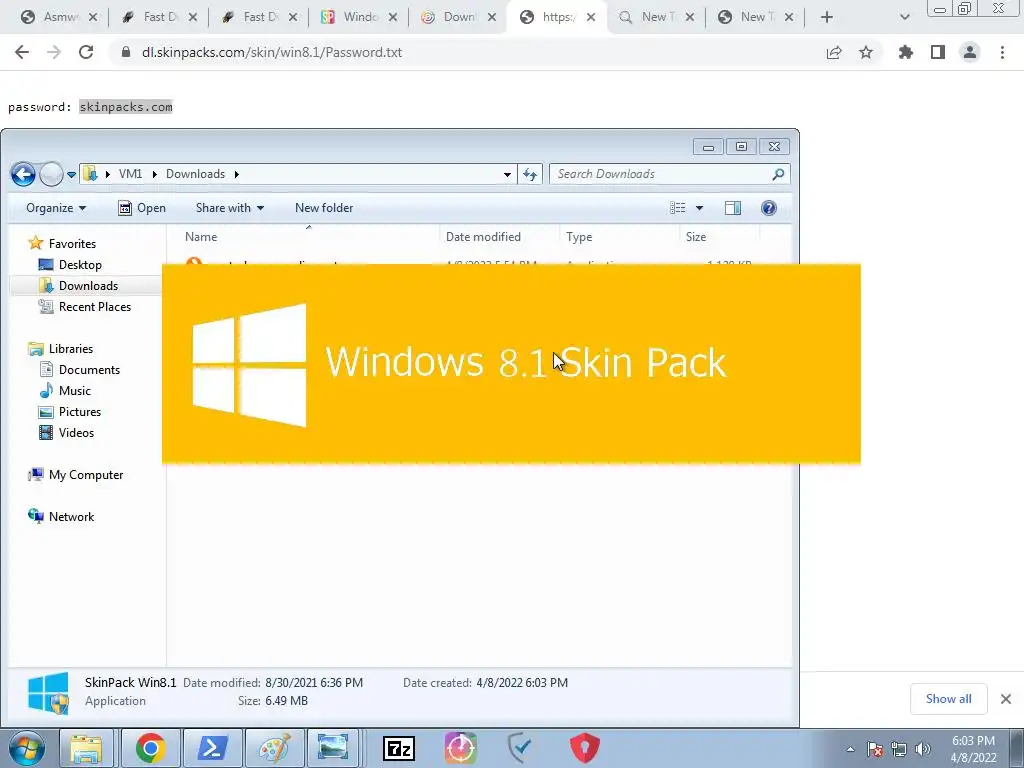The width and height of the screenshot is (1024, 768).
Task: Open Videos library
Action: point(67,432)
